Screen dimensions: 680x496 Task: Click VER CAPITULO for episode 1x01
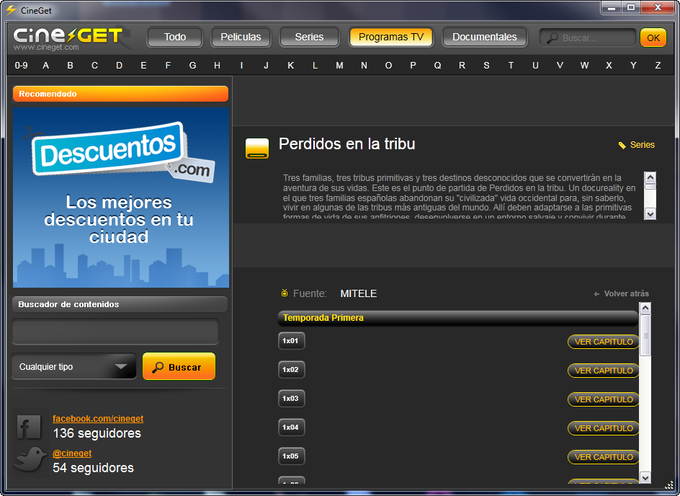(603, 342)
